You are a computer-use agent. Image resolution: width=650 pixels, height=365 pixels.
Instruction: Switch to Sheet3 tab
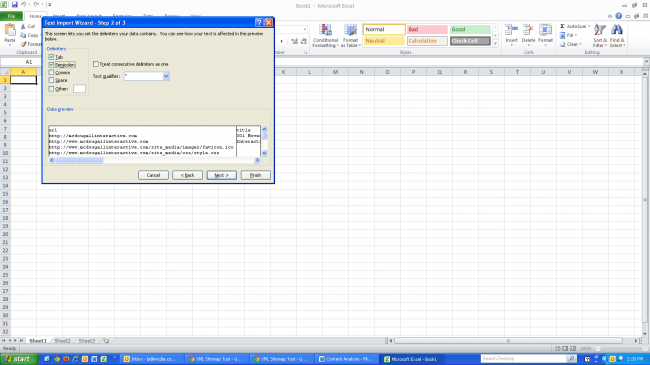87,341
